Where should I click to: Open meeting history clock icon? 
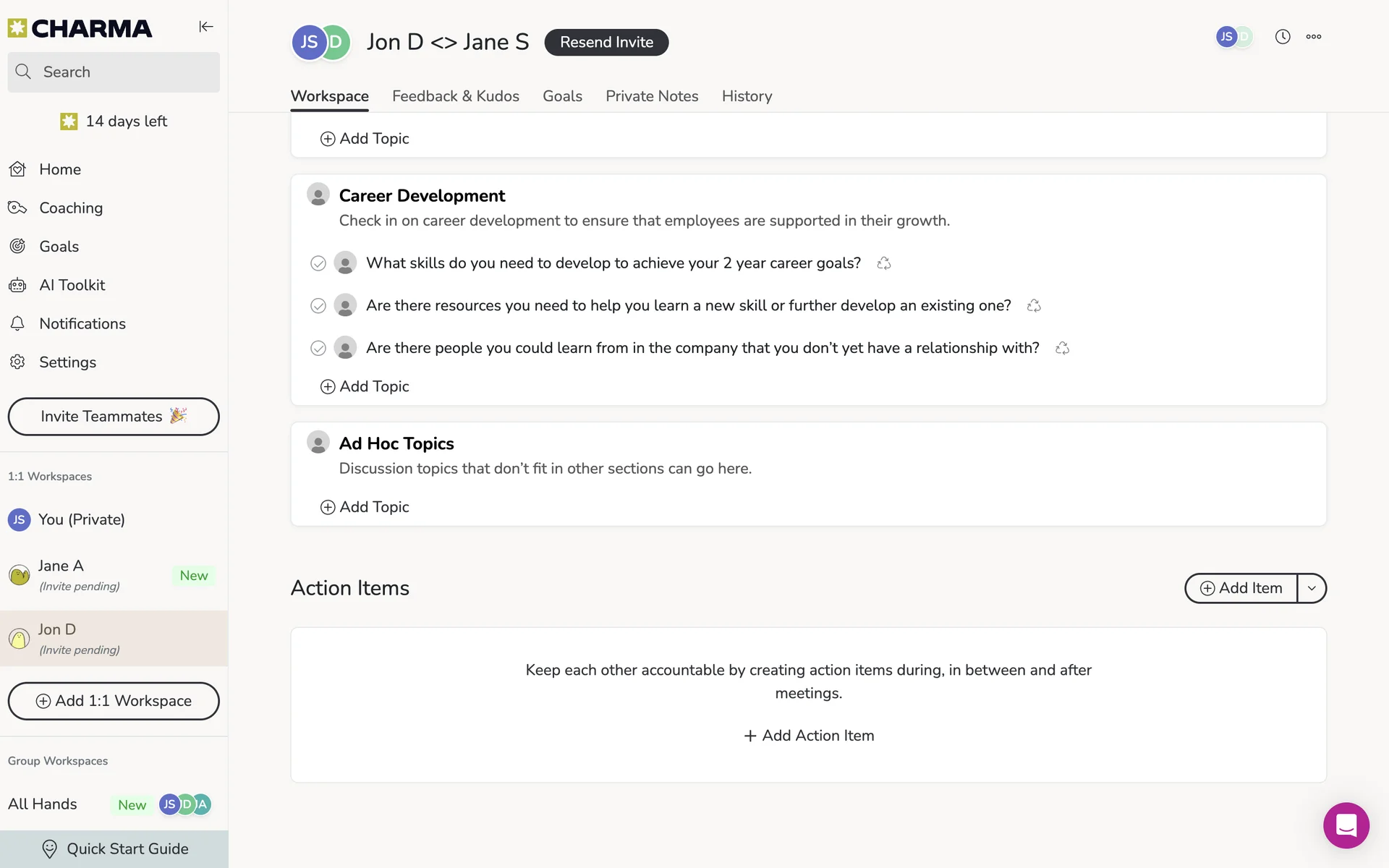click(1282, 37)
